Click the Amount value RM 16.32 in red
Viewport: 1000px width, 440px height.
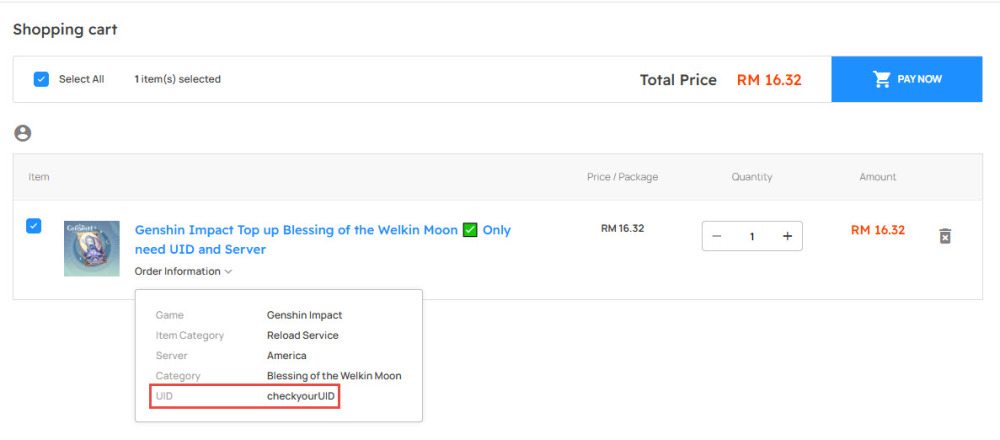[878, 230]
